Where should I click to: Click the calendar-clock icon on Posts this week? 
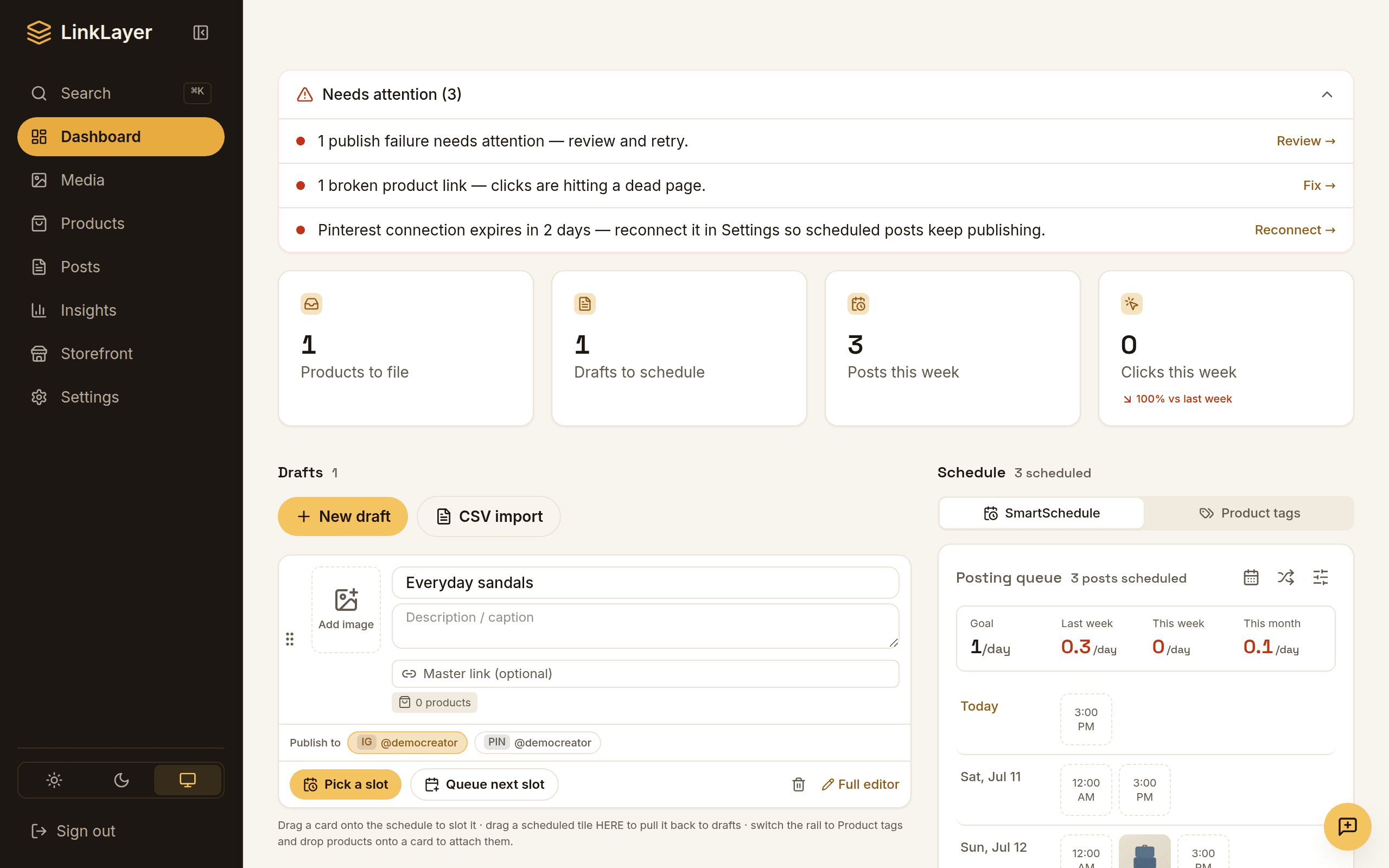[x=859, y=304]
